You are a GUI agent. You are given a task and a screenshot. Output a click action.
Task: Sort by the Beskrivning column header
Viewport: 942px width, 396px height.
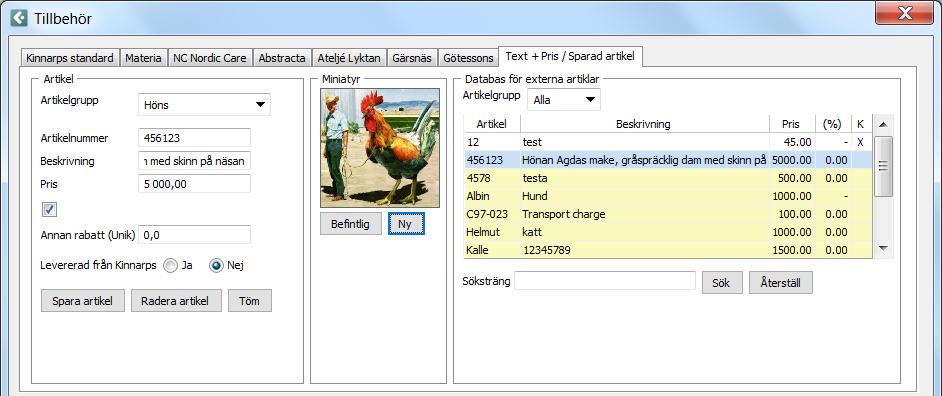(644, 124)
